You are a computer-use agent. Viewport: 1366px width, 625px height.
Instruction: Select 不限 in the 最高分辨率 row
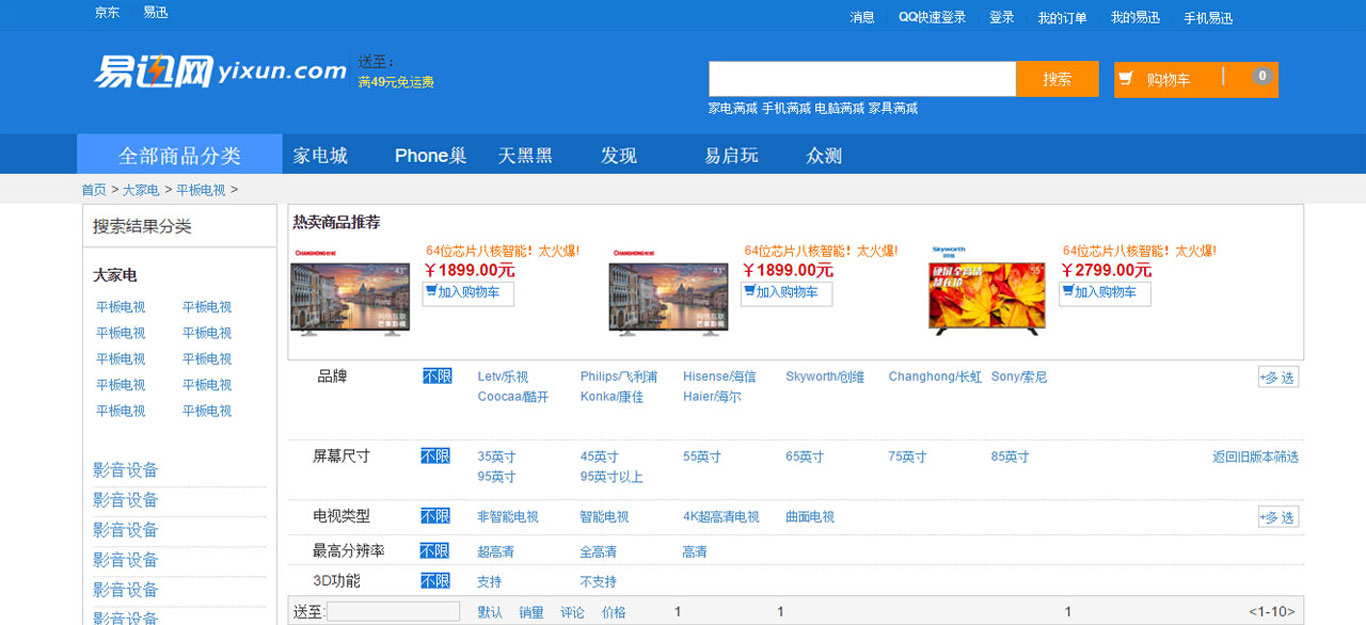click(435, 551)
